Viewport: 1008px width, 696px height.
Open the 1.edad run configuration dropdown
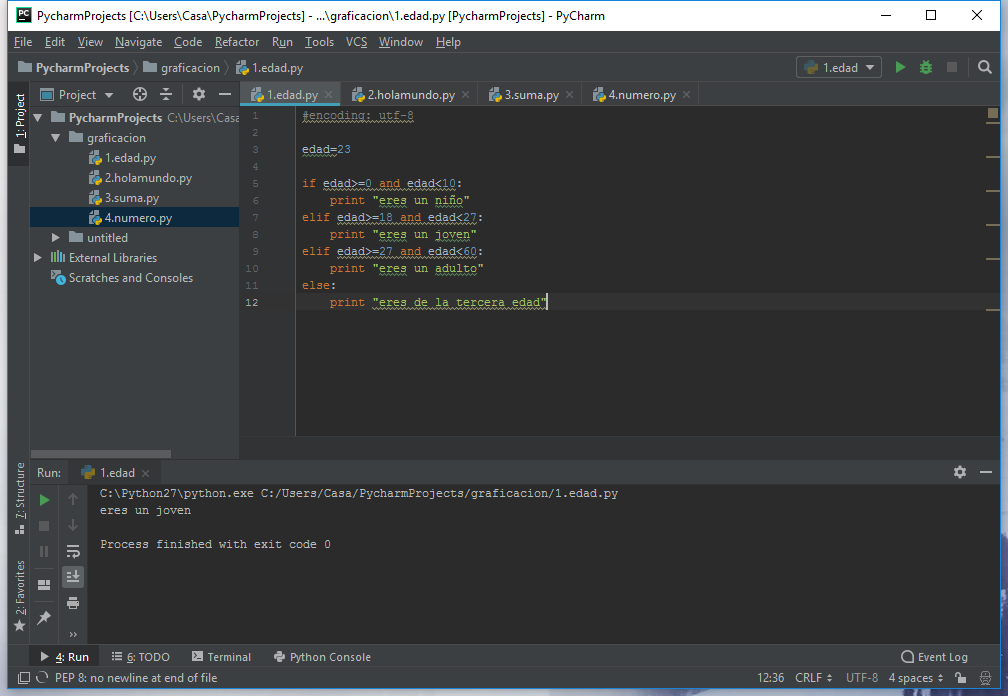point(838,67)
